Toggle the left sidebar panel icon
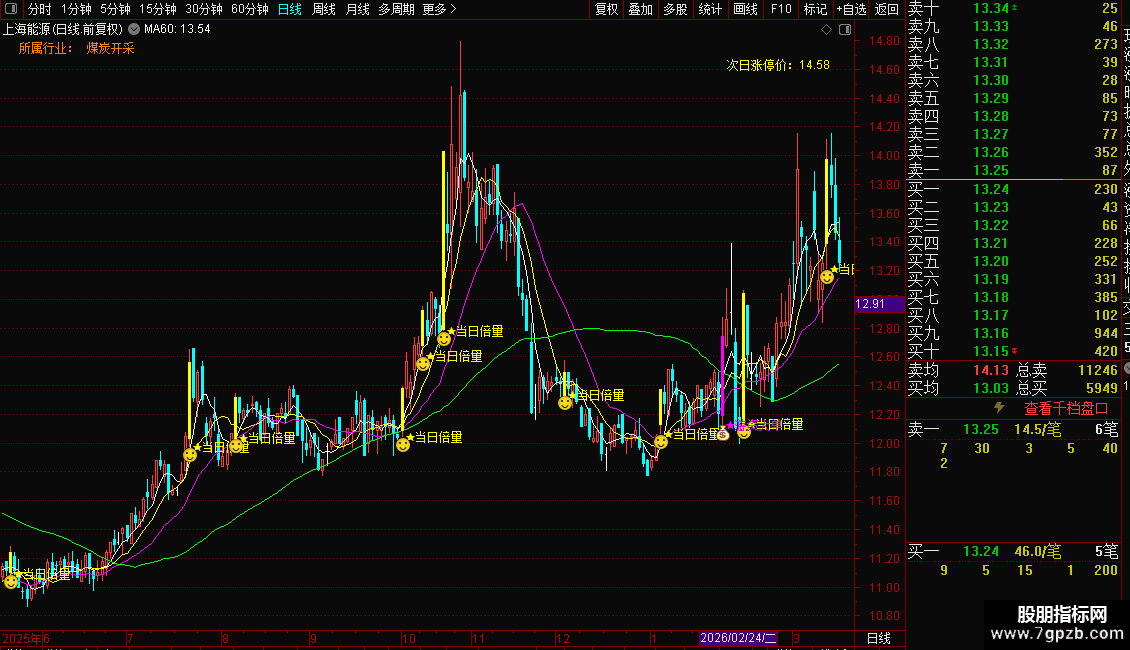Viewport: 1130px width, 650px height. tap(11, 9)
